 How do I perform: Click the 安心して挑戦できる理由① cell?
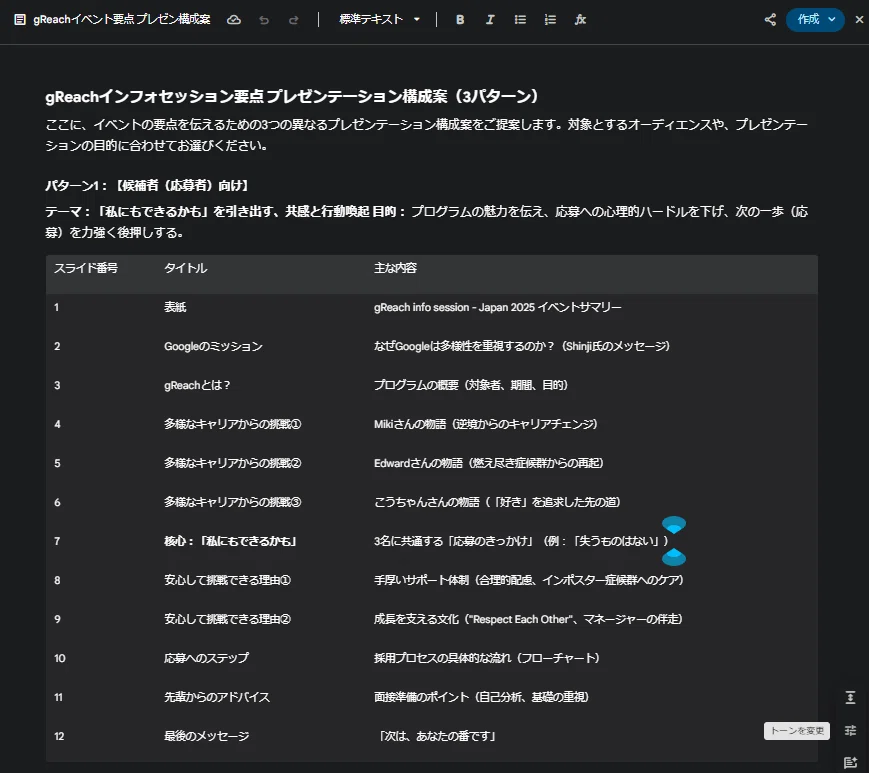(x=227, y=580)
